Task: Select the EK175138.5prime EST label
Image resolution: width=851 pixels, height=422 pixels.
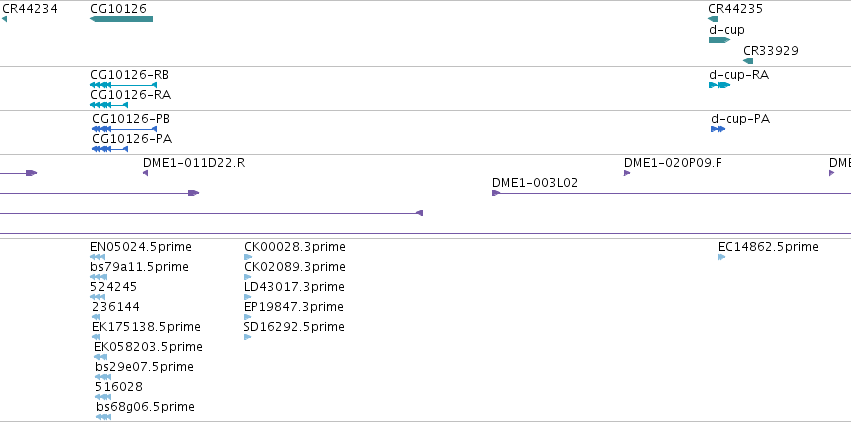Action: tap(147, 327)
